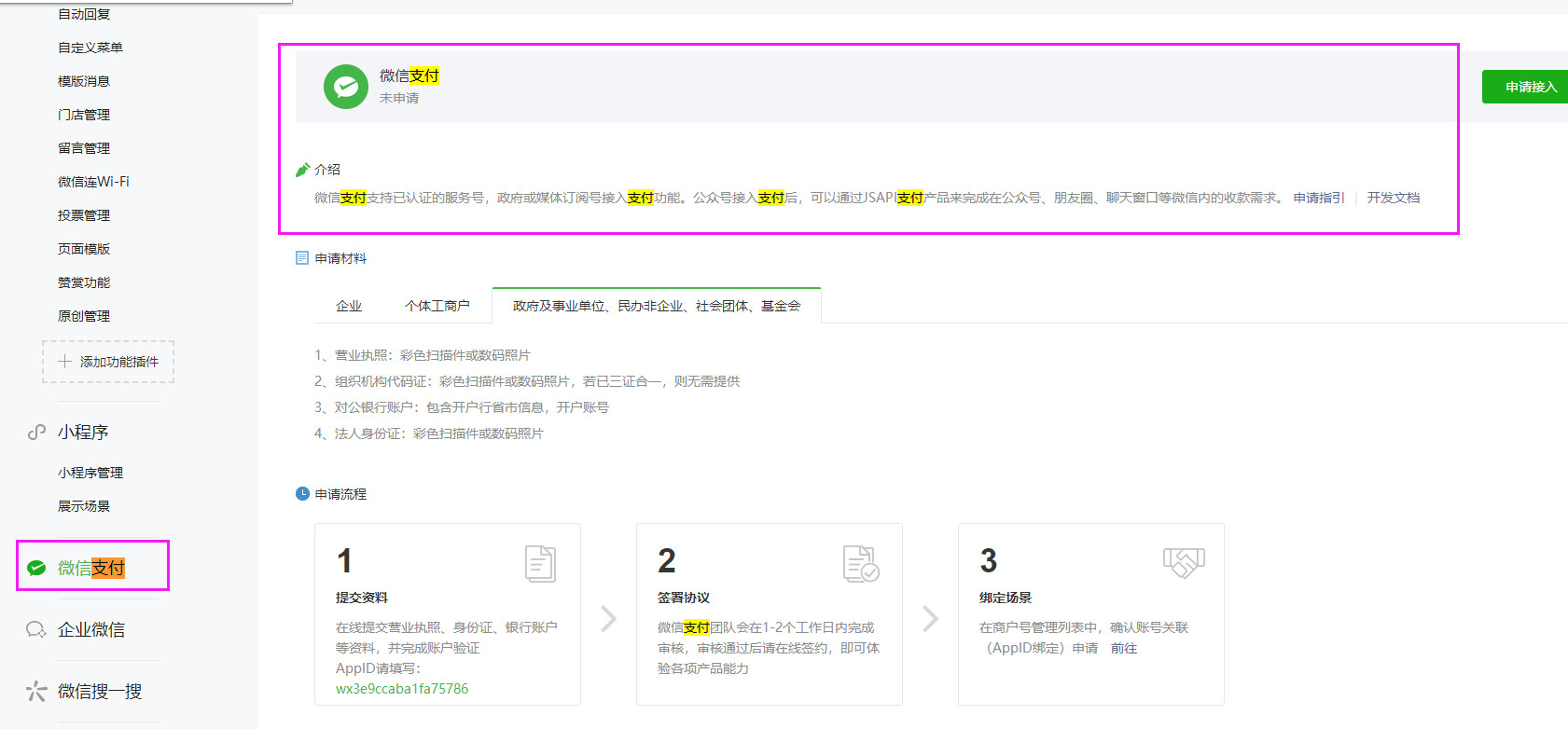Viewport: 1568px width, 729px height.
Task: Click requirement line 法人身份证
Action: (x=429, y=433)
